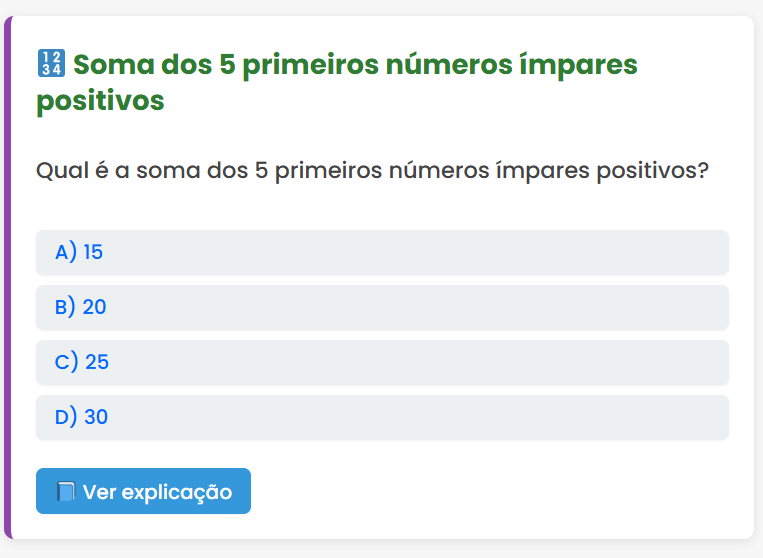This screenshot has width=763, height=558.
Task: Click the "C)" letter label
Action: (67, 362)
